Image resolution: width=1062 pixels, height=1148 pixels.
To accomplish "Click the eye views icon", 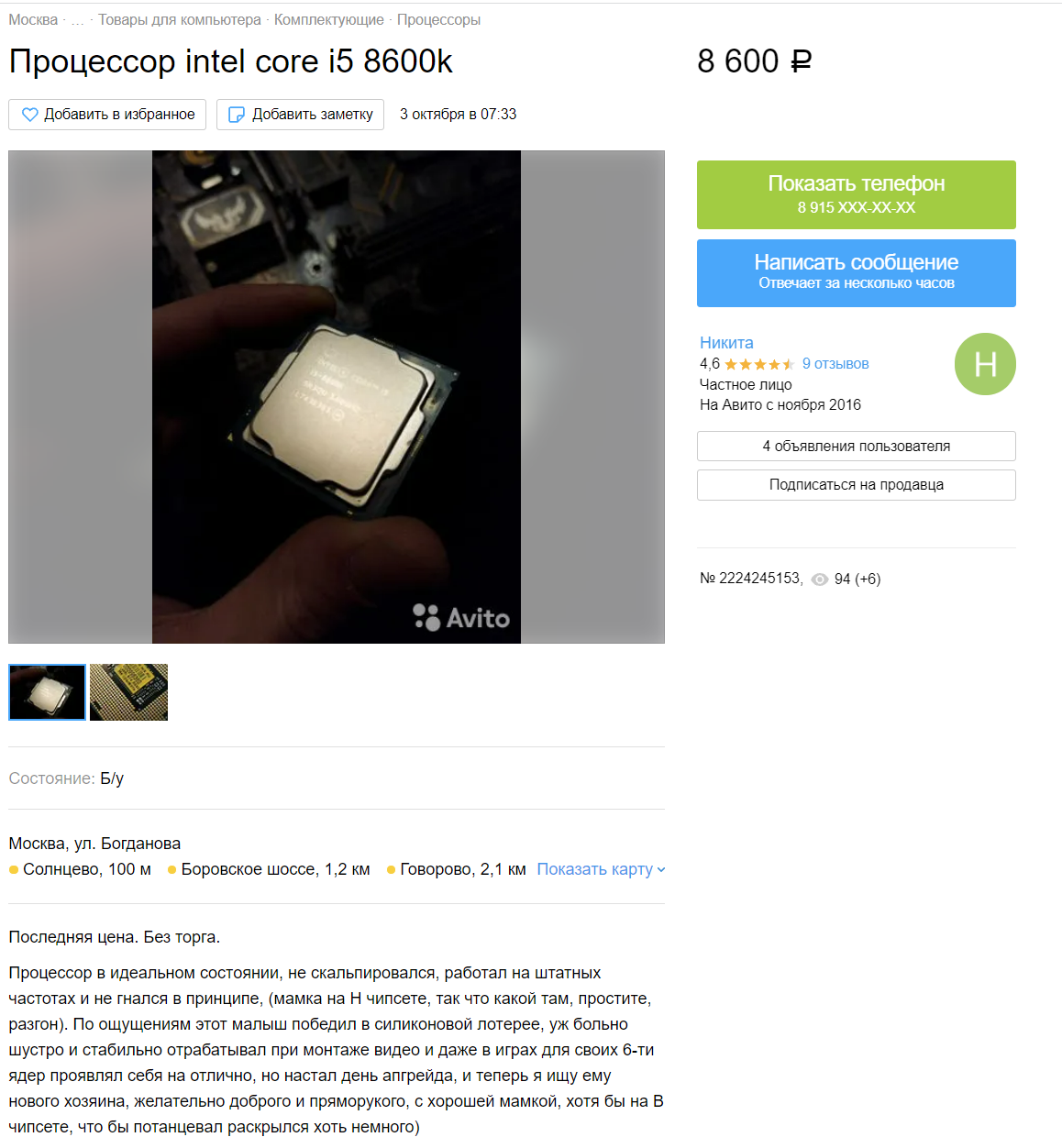I will click(x=820, y=580).
